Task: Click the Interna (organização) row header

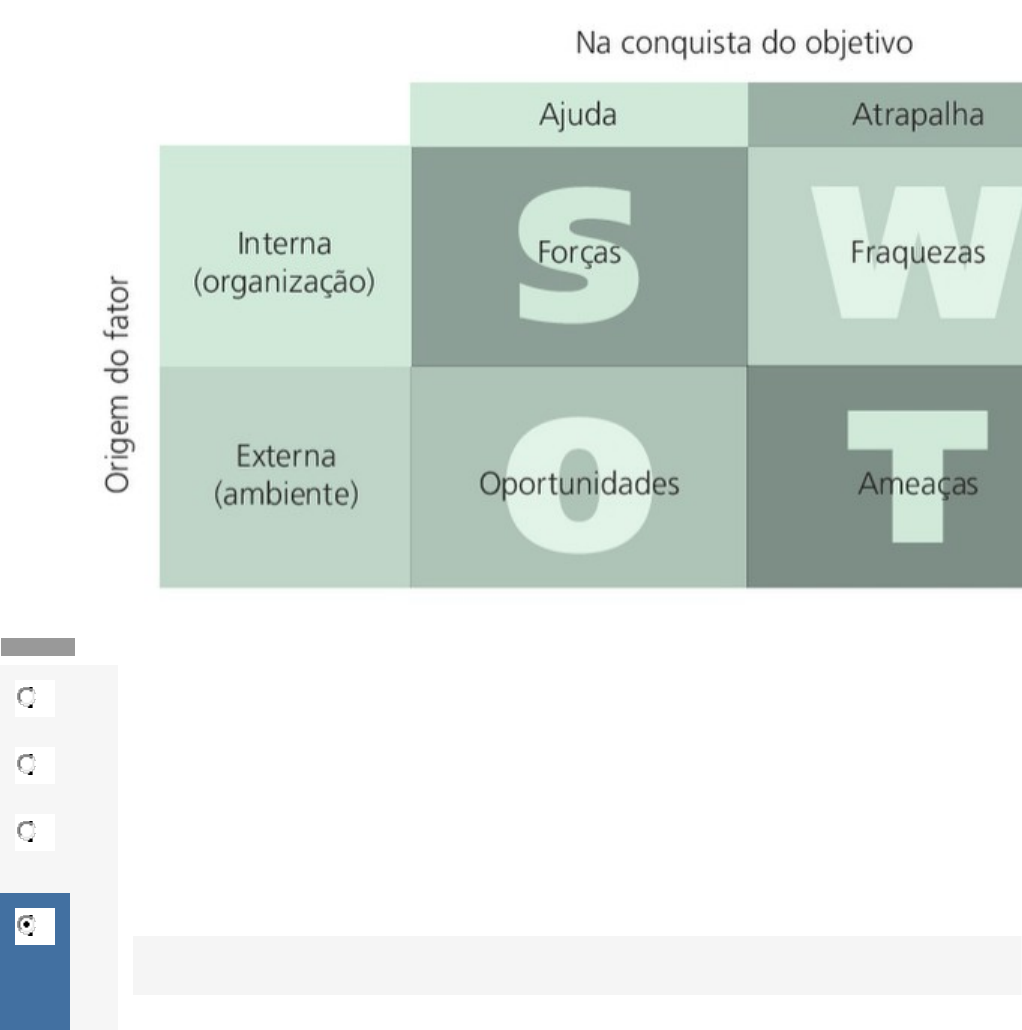Action: pyautogui.click(x=285, y=263)
